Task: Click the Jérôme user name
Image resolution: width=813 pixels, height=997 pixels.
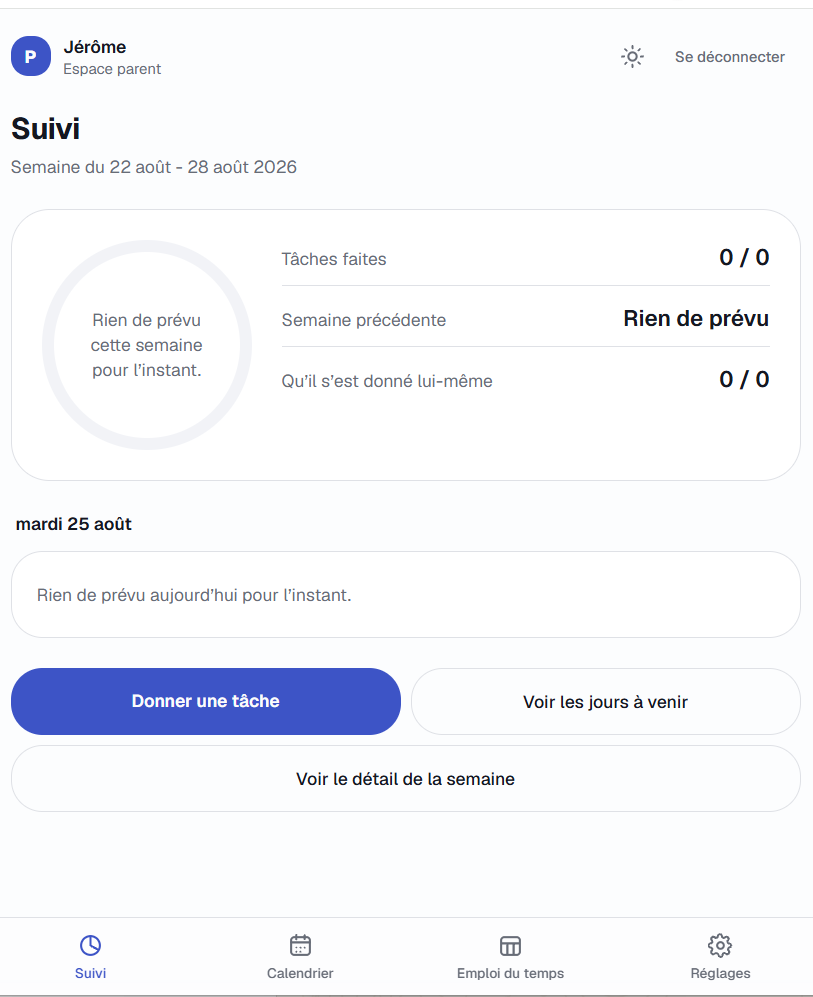Action: (95, 47)
